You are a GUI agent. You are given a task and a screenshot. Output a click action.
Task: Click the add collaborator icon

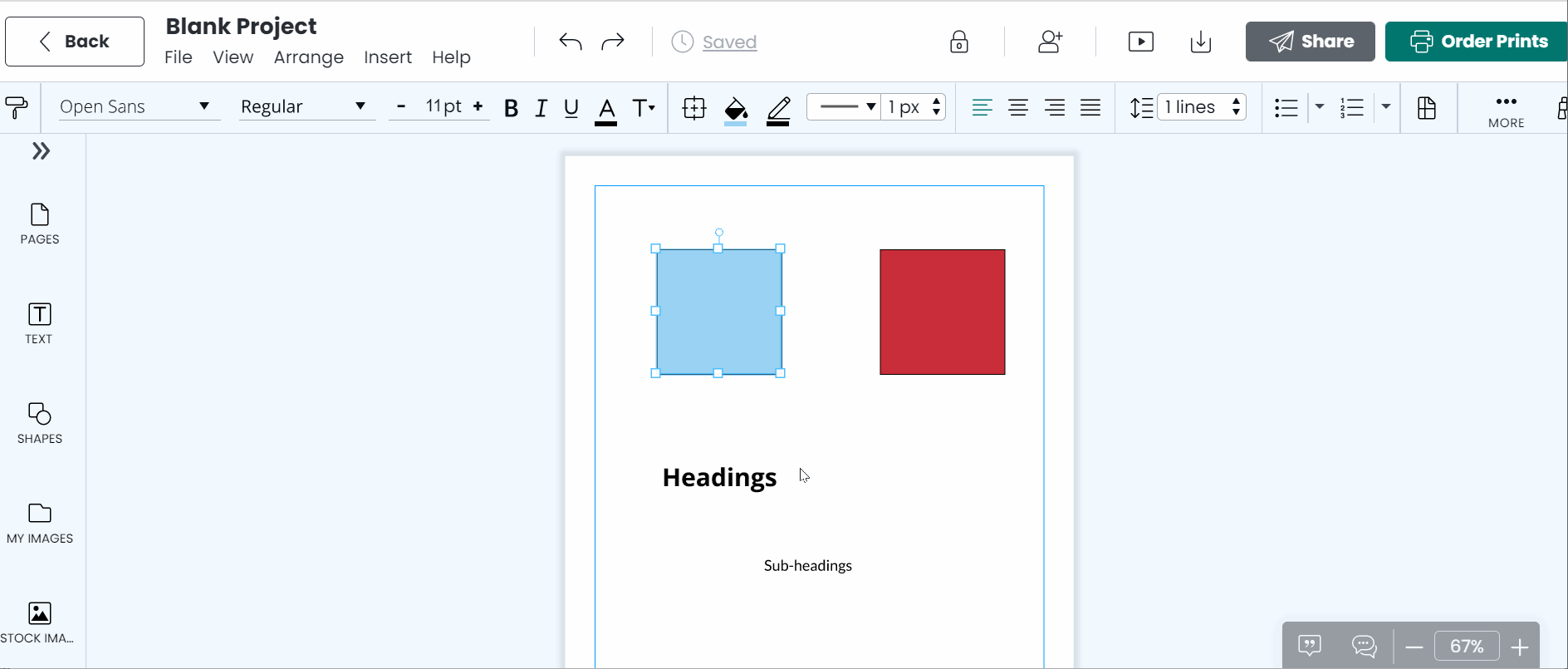coord(1051,42)
